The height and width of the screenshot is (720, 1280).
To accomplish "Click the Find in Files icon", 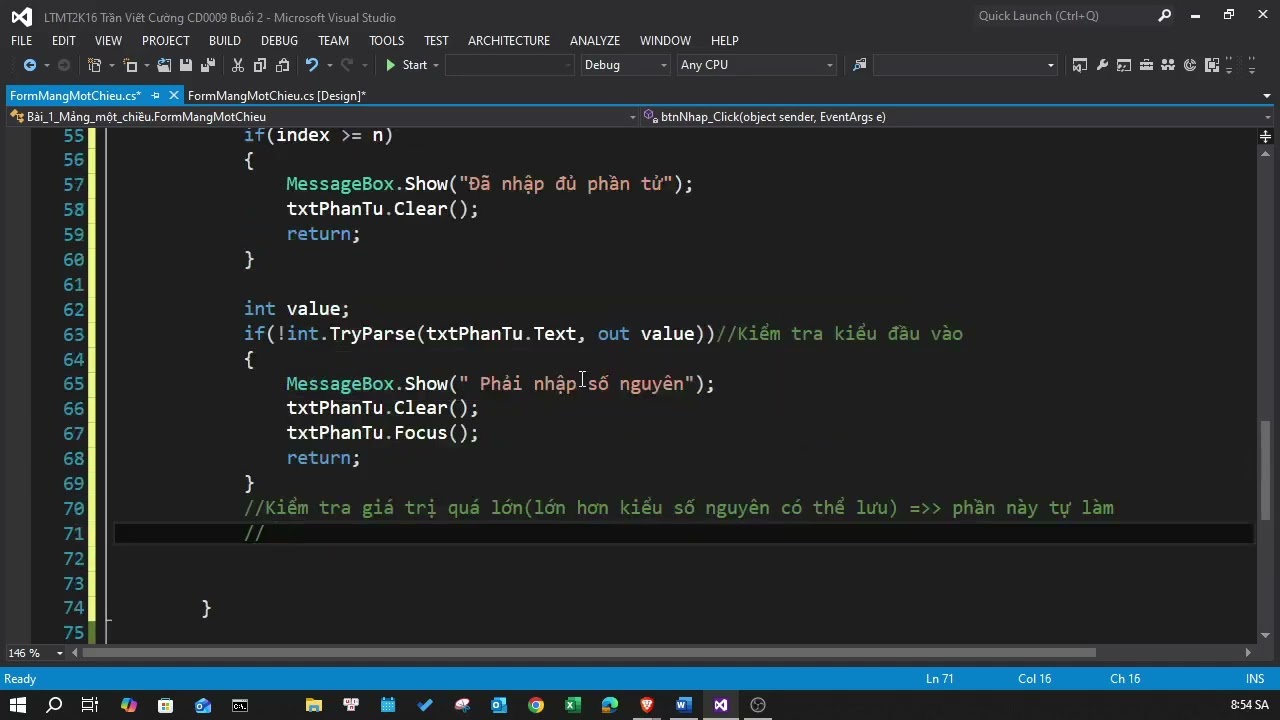I will tap(859, 65).
